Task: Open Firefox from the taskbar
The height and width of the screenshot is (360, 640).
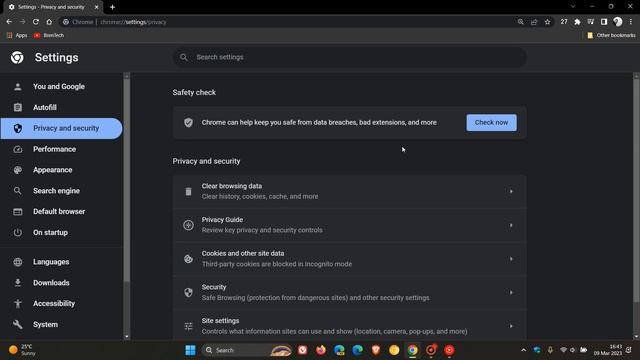Action: click(x=321, y=350)
